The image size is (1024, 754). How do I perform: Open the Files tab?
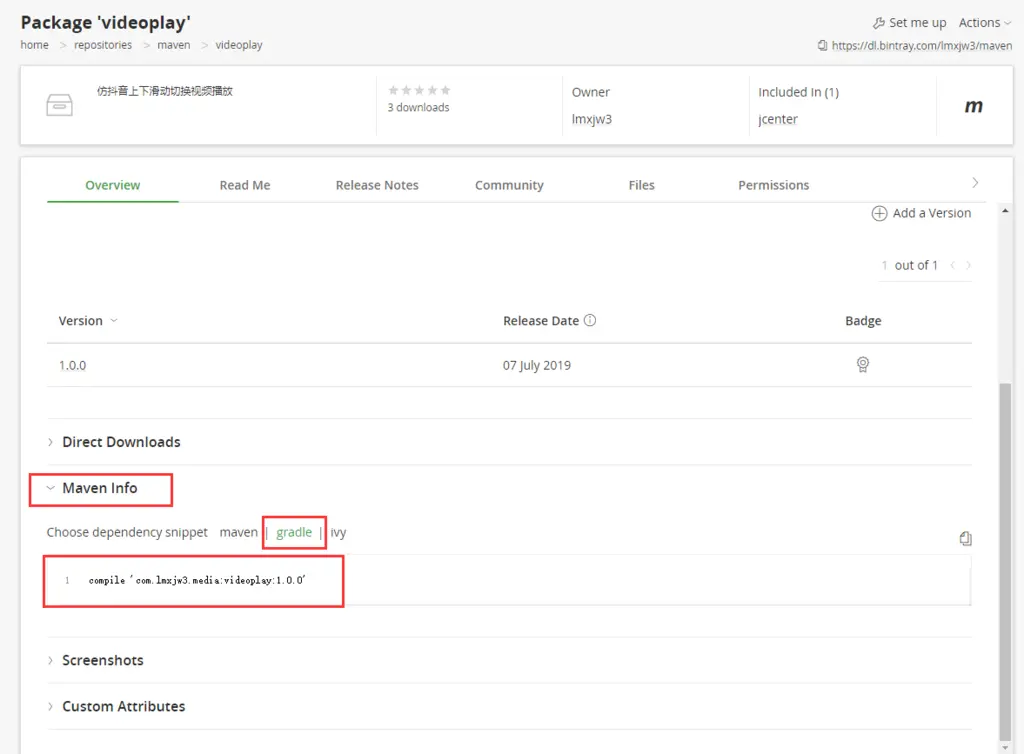(x=641, y=185)
